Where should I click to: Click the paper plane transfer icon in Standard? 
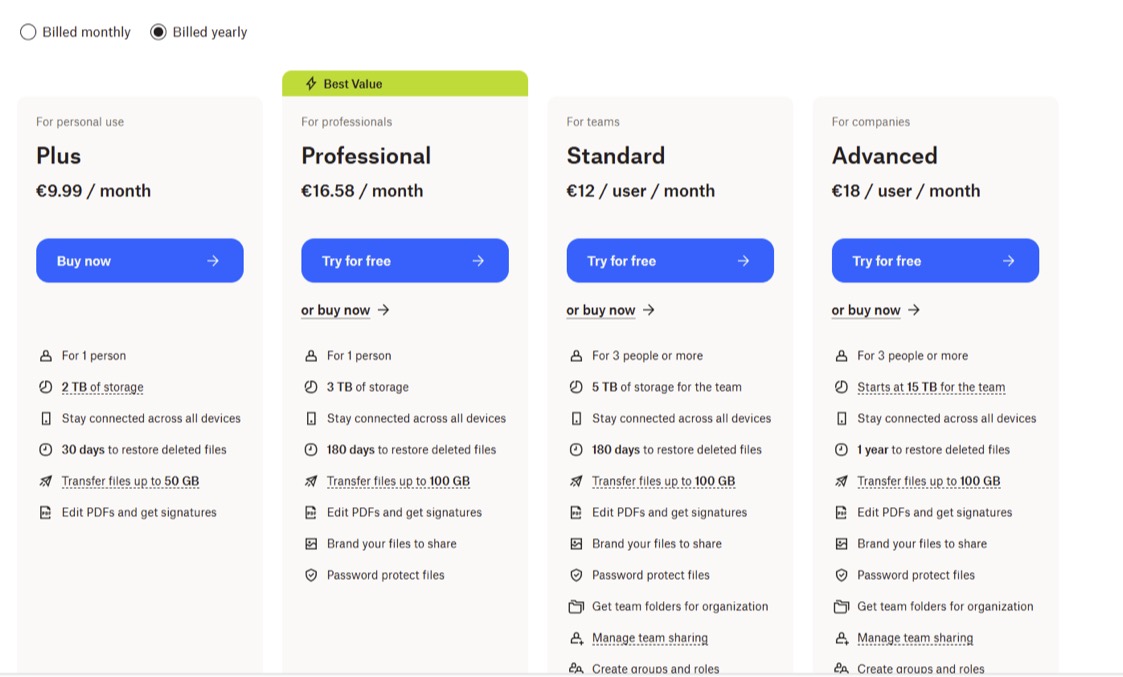point(575,481)
